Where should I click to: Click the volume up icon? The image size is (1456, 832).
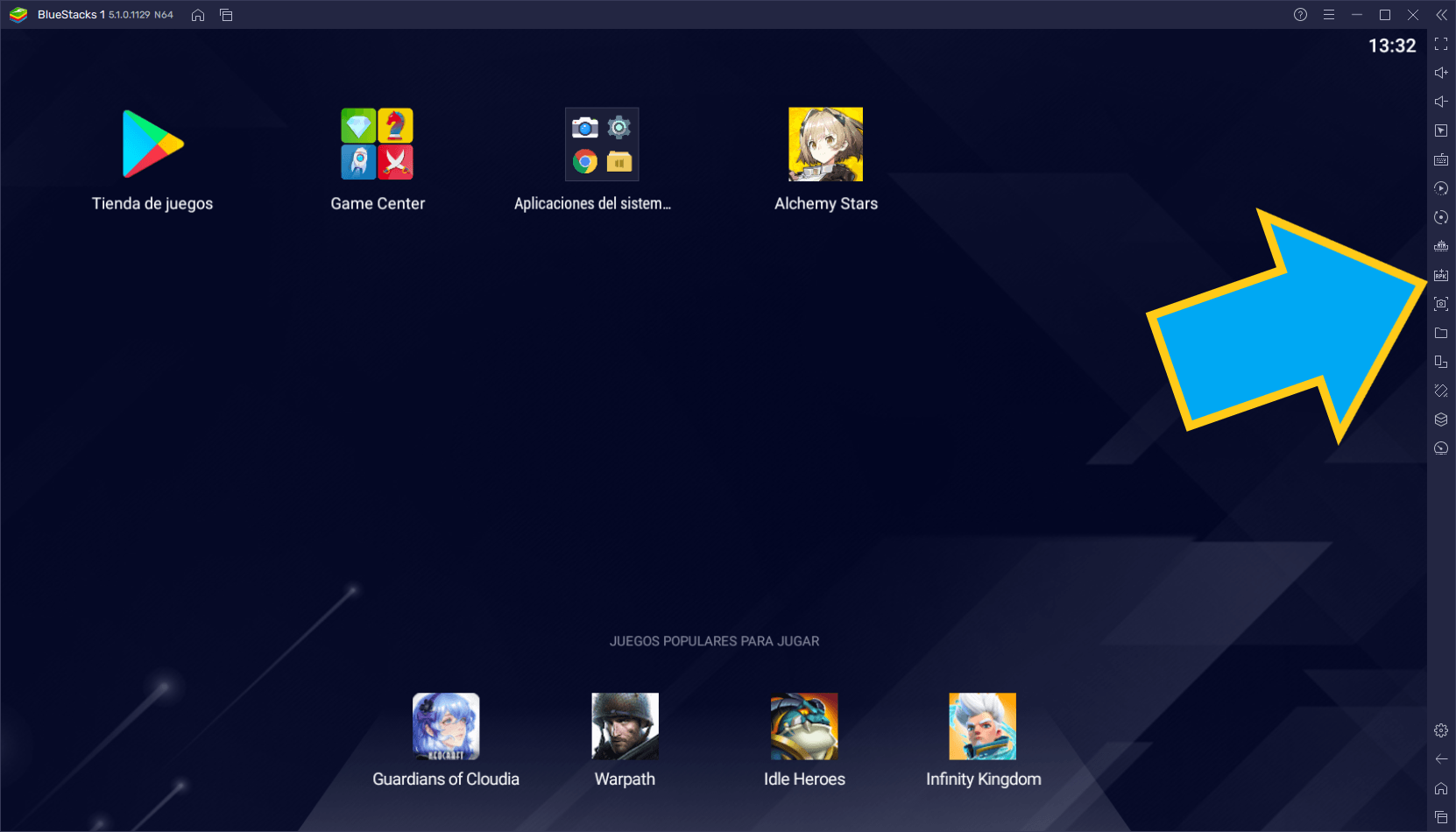coord(1441,73)
